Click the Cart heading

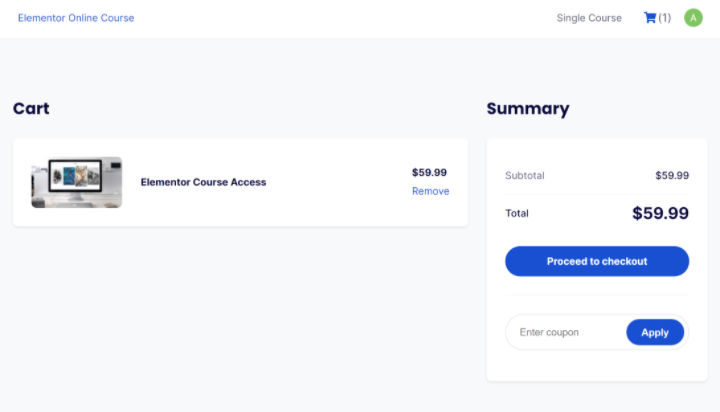31,109
